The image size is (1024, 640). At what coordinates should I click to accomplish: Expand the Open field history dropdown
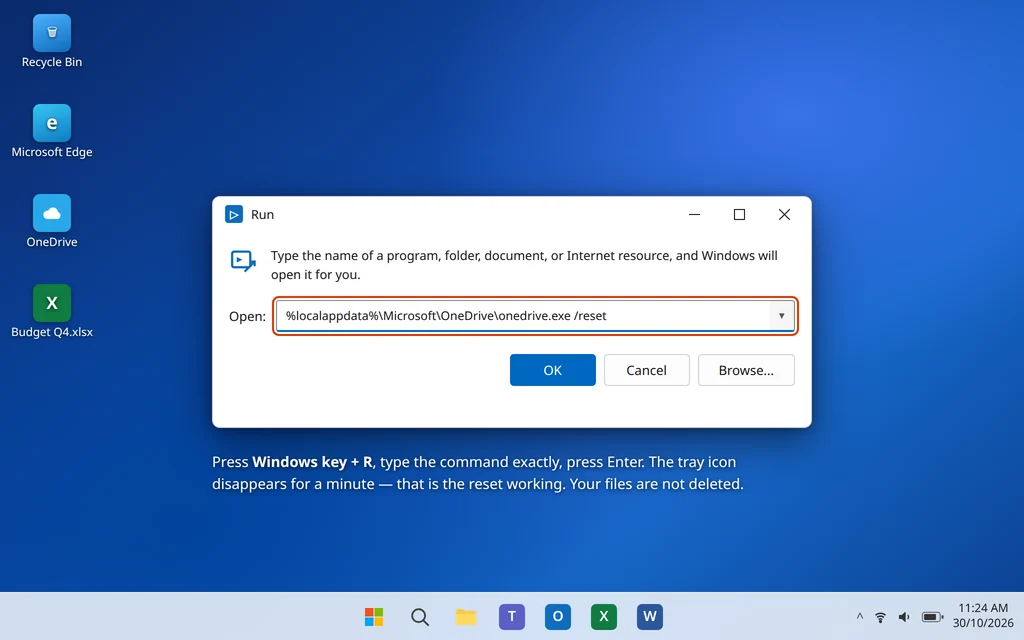(x=781, y=315)
